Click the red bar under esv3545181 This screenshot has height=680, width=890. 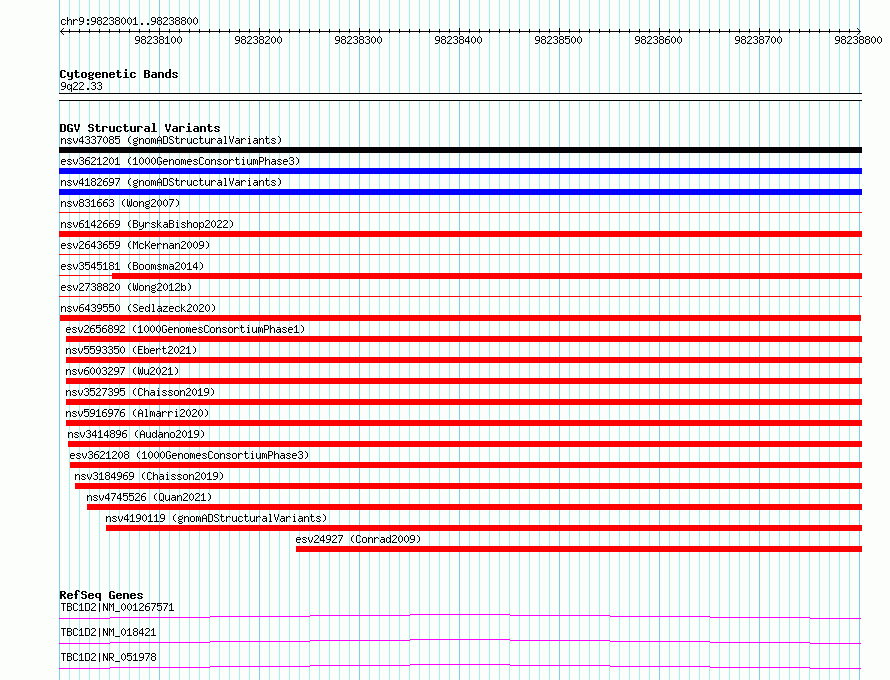click(487, 276)
